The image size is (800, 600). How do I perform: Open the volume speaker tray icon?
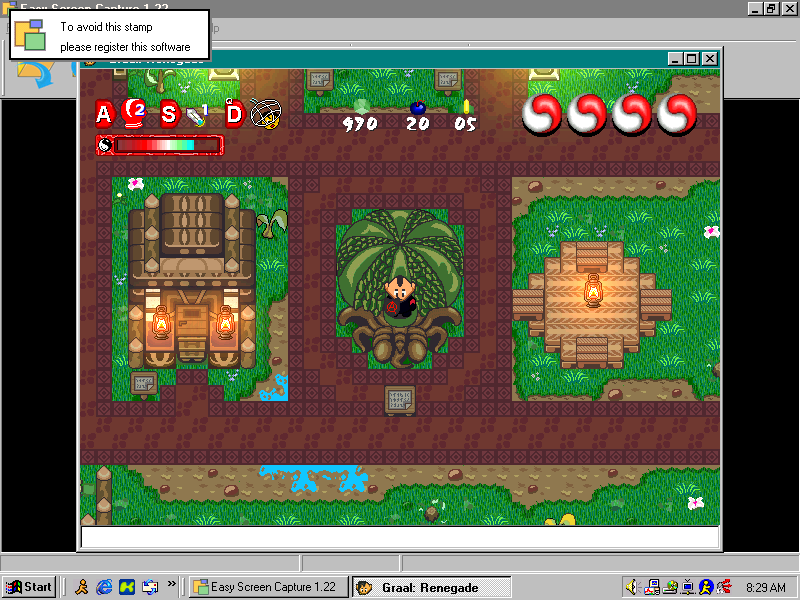tap(633, 587)
